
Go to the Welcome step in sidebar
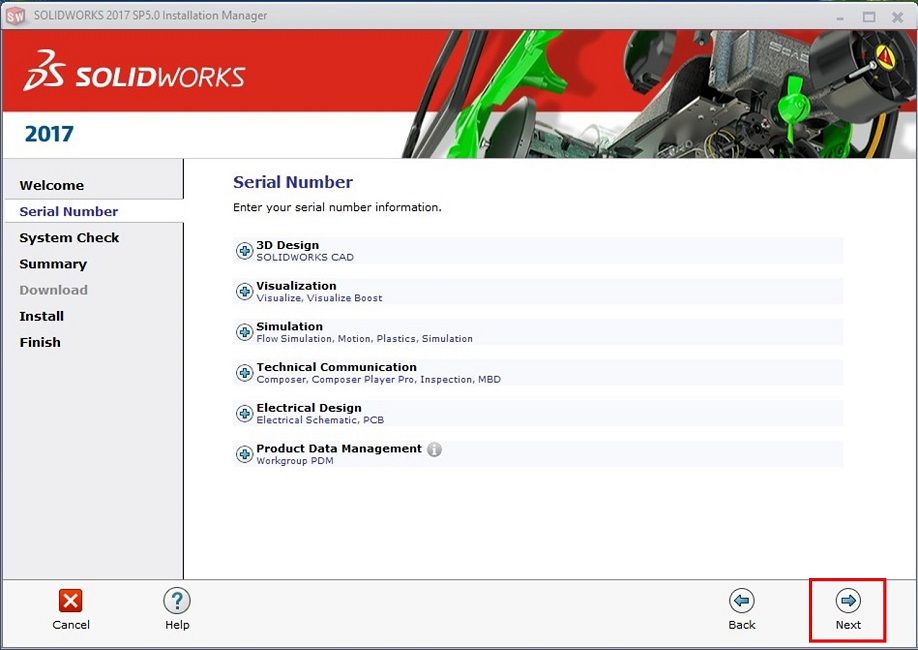click(52, 185)
